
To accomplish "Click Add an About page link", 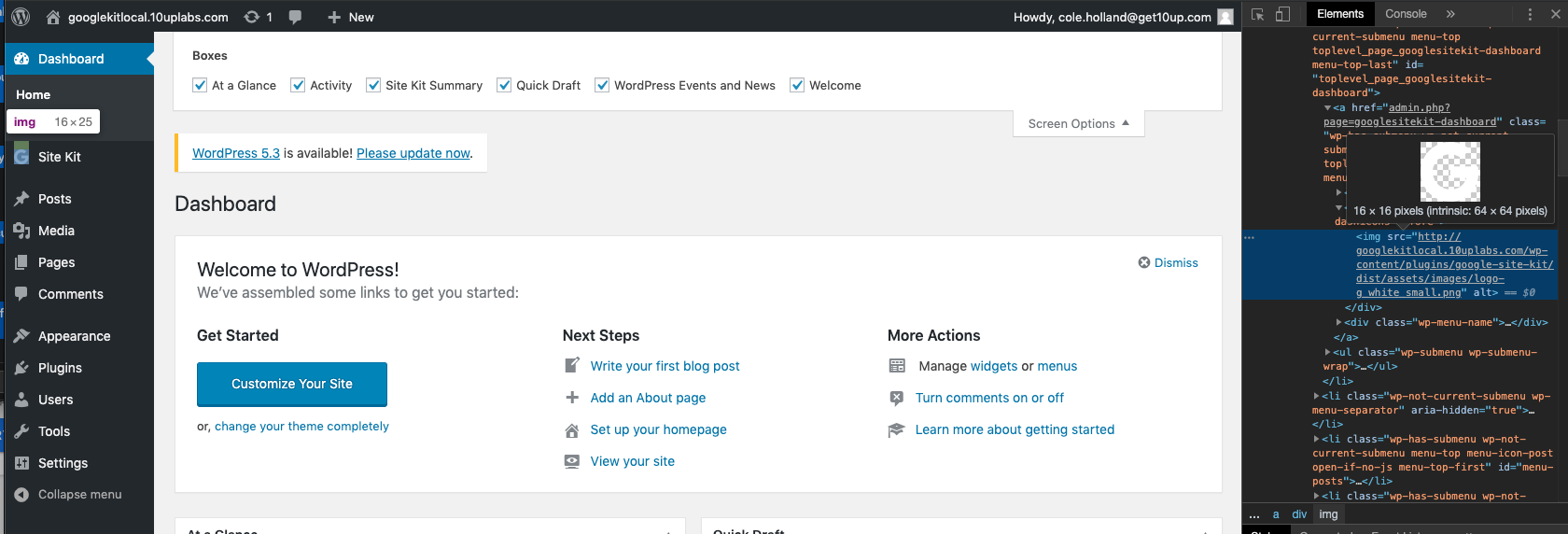I will coord(648,398).
